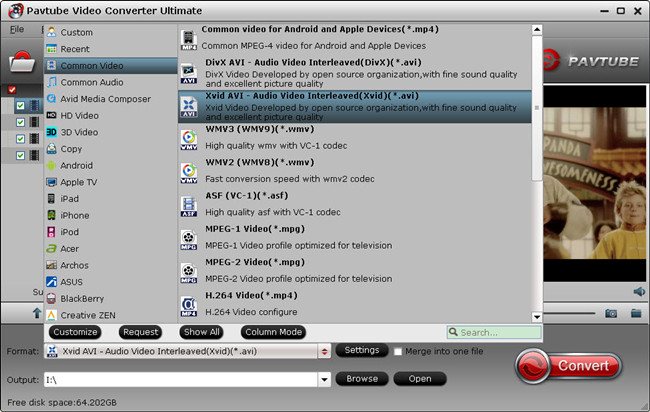Click the Show All button

point(201,332)
